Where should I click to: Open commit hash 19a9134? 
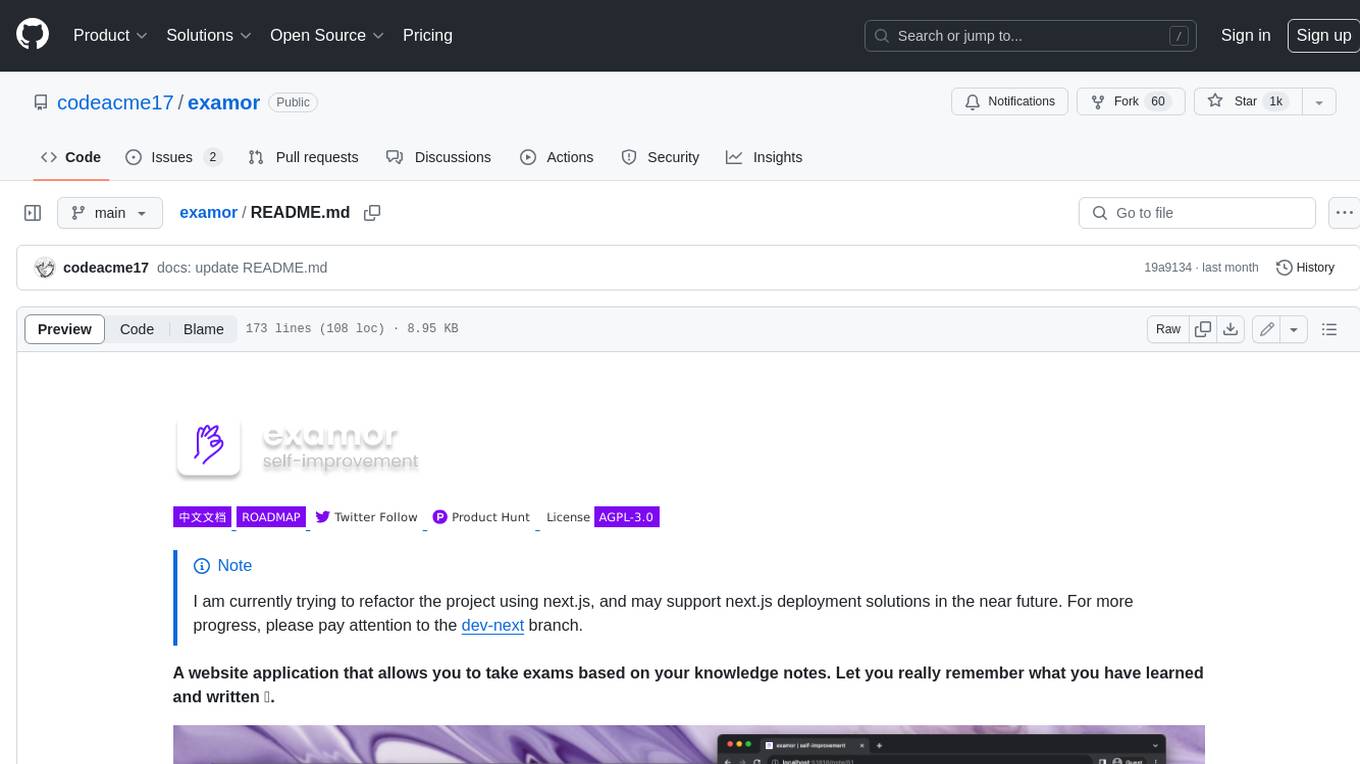[x=1168, y=268]
